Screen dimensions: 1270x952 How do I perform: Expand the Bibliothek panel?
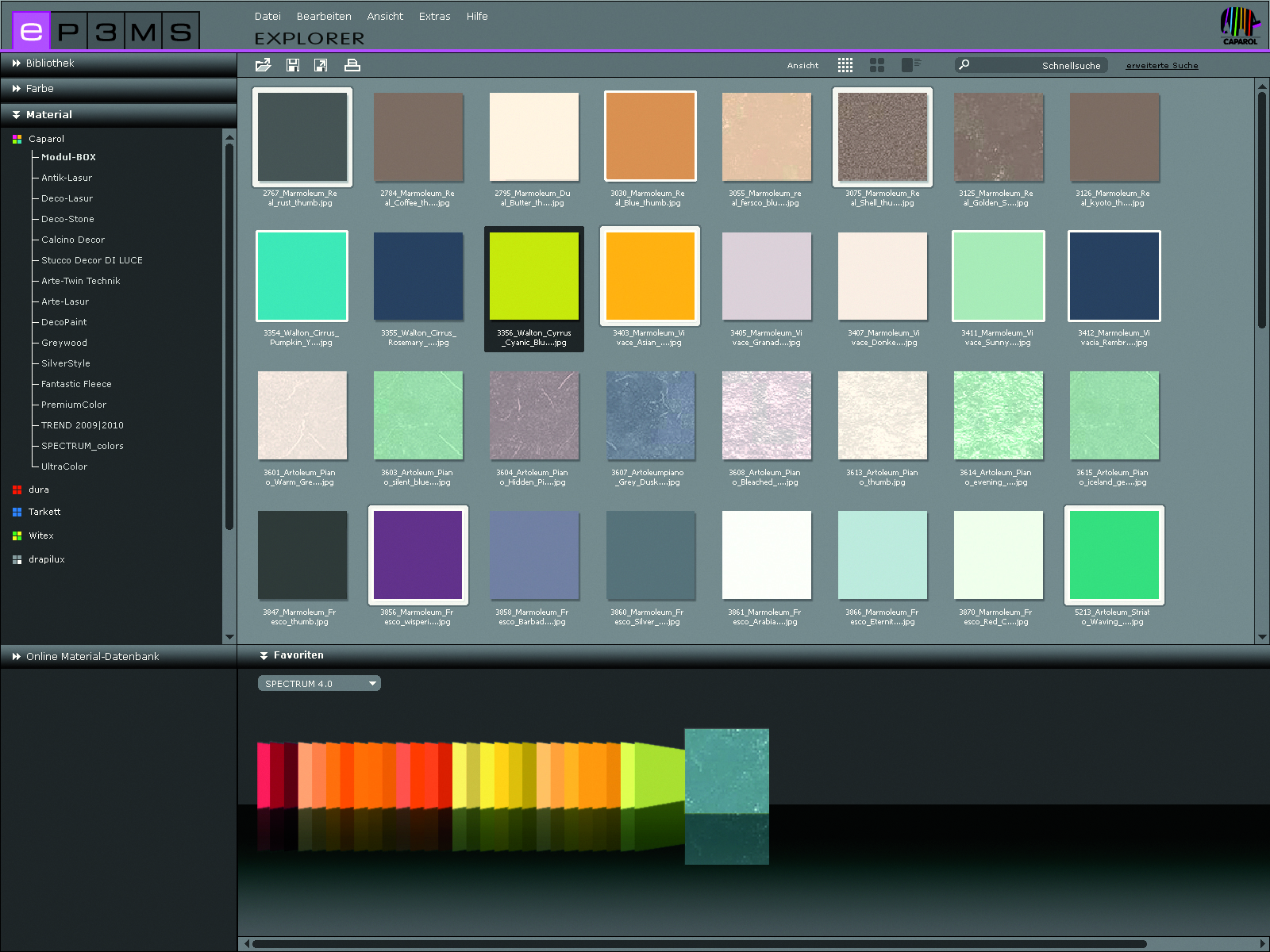[x=50, y=63]
